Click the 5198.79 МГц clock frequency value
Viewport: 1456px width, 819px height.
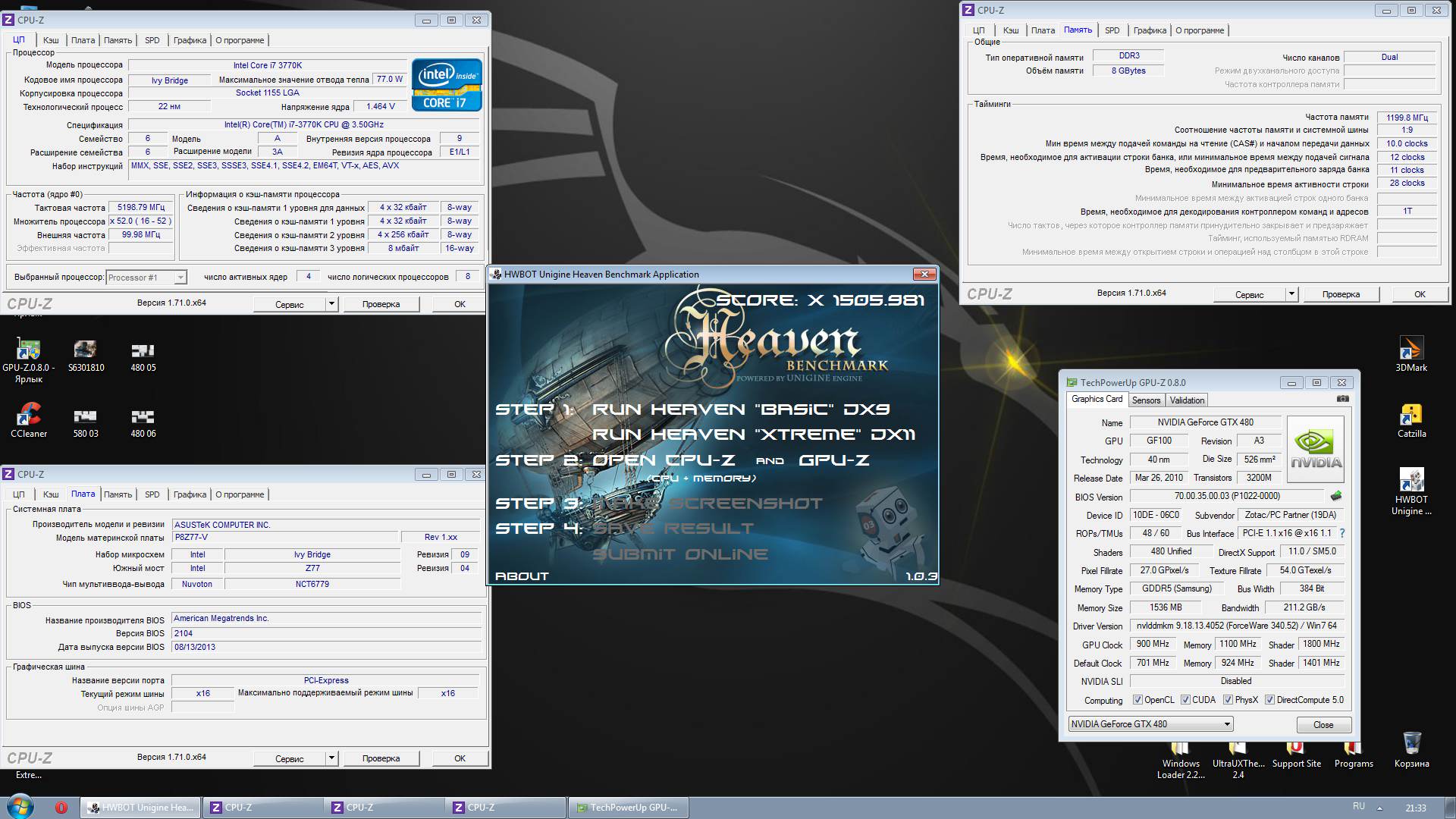pos(141,207)
